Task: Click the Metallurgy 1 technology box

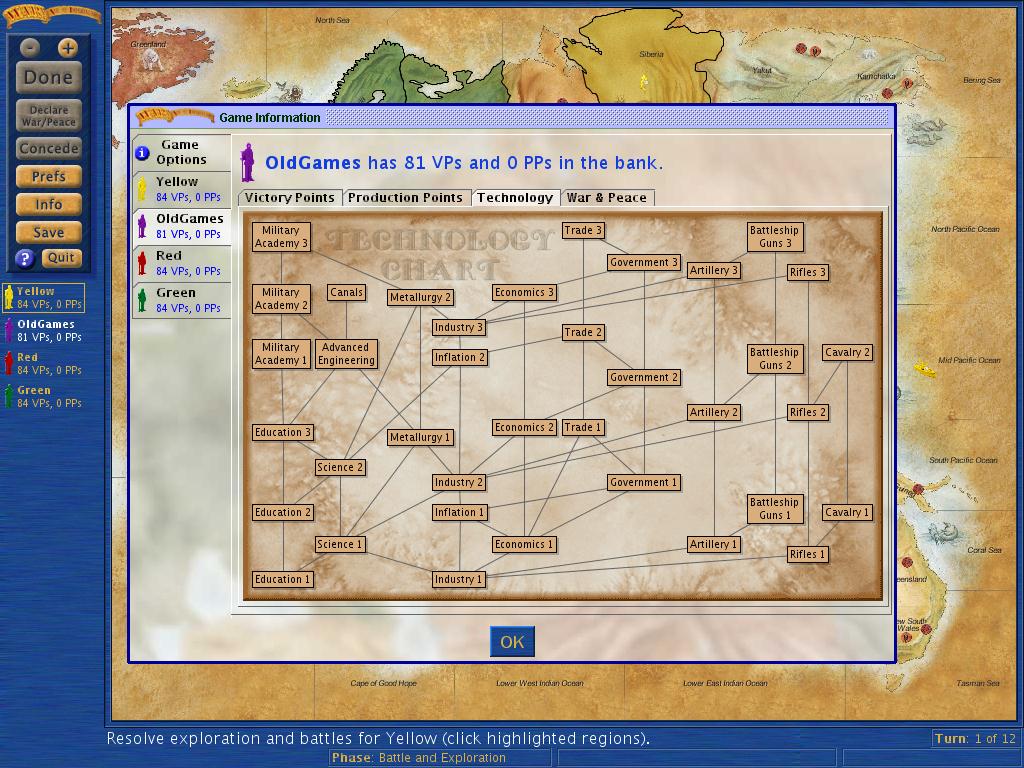Action: tap(420, 438)
